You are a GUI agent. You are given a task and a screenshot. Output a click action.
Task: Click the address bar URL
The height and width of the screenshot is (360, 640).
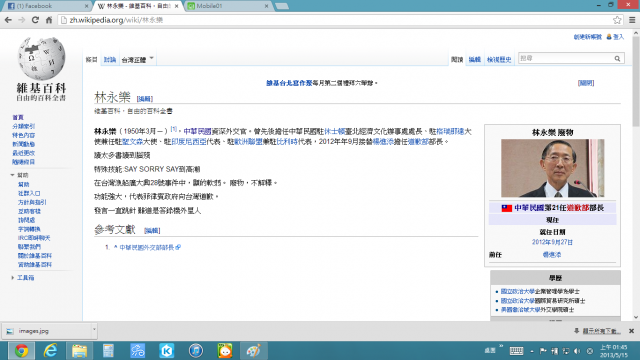(x=116, y=20)
